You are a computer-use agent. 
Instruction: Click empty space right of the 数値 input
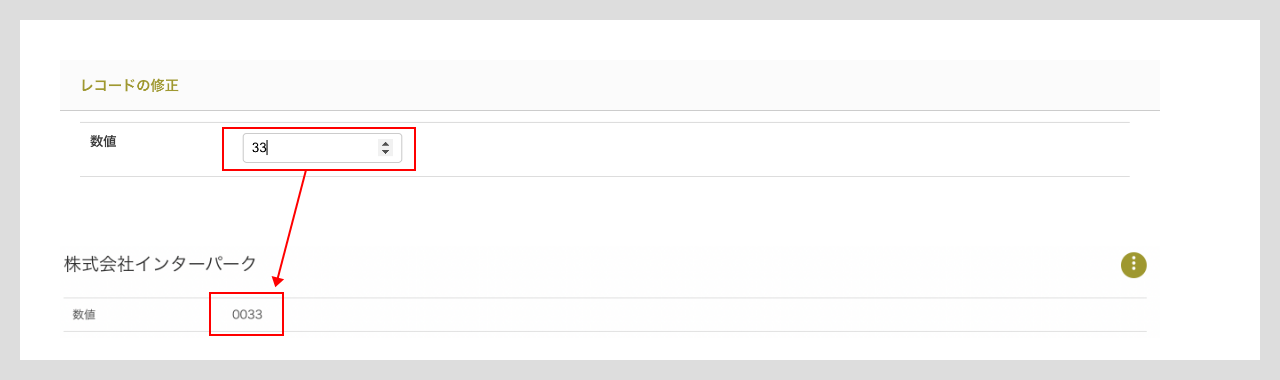coord(770,148)
